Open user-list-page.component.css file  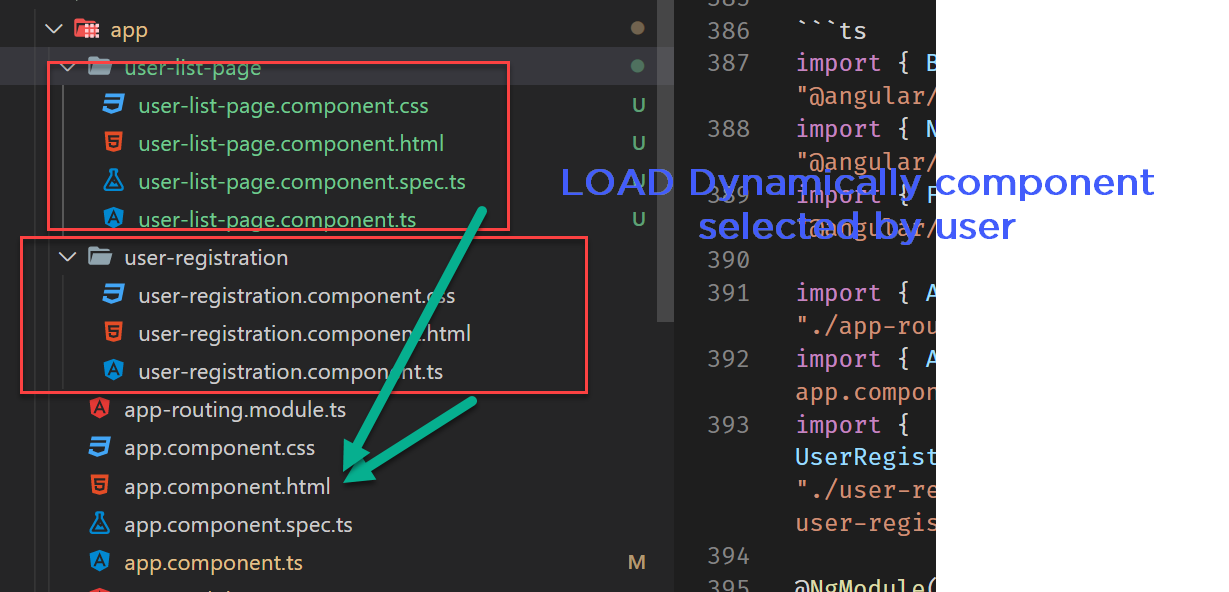pyautogui.click(x=283, y=106)
